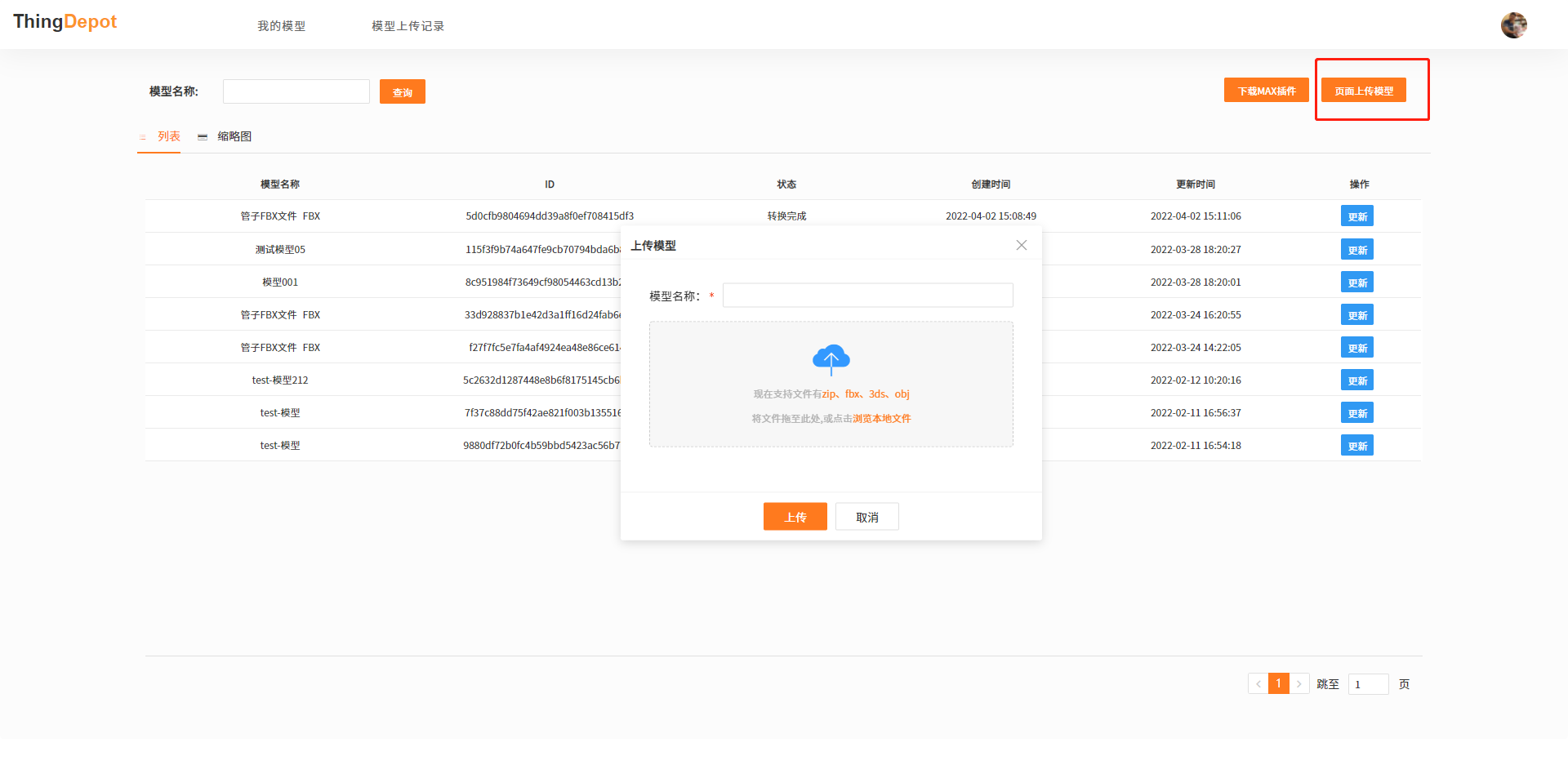Select the 列表 list view icon
The width and height of the screenshot is (1568, 765).
tap(158, 136)
